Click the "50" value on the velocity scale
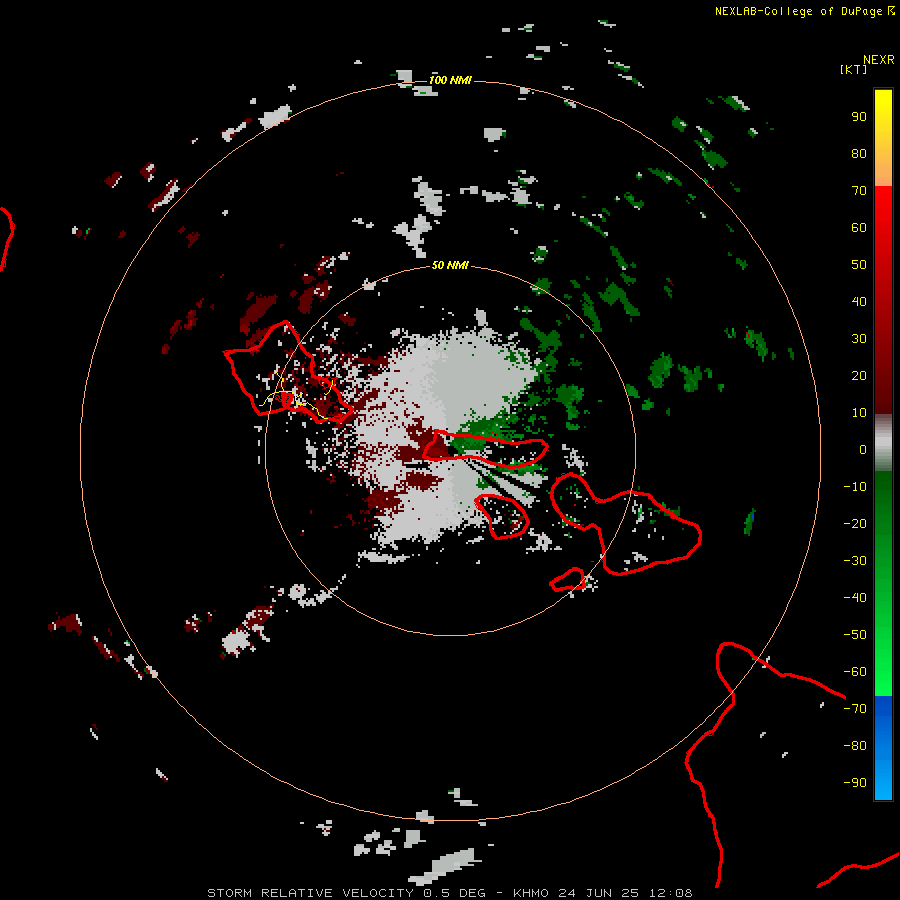Image resolution: width=900 pixels, height=900 pixels. pyautogui.click(x=859, y=265)
